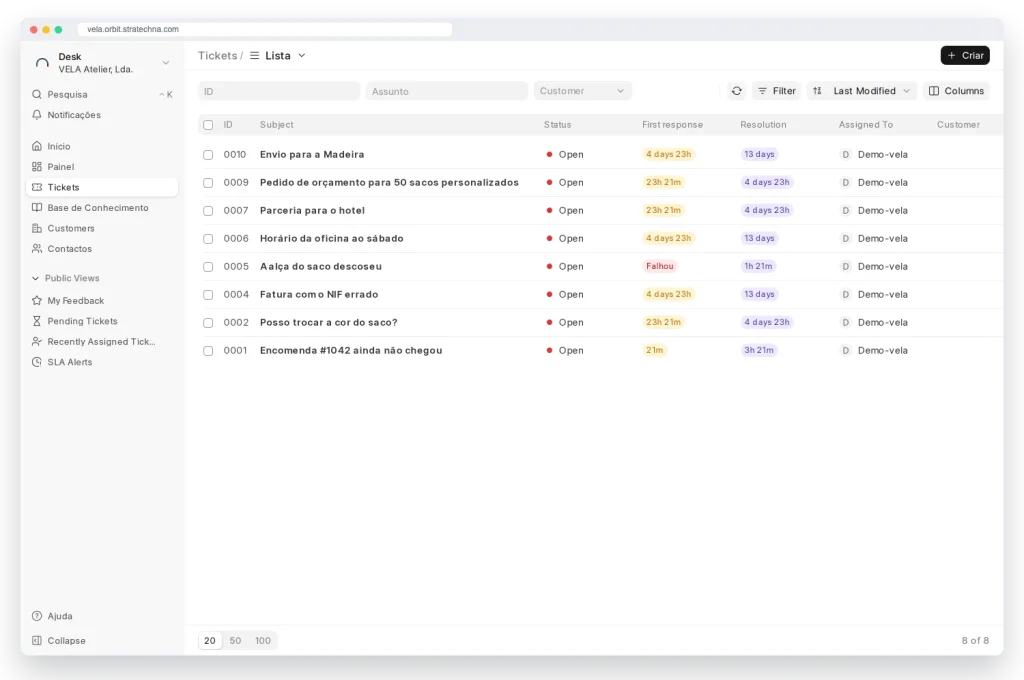The width and height of the screenshot is (1024, 680).
Task: Click the Desk logo icon
Action: (x=42, y=63)
